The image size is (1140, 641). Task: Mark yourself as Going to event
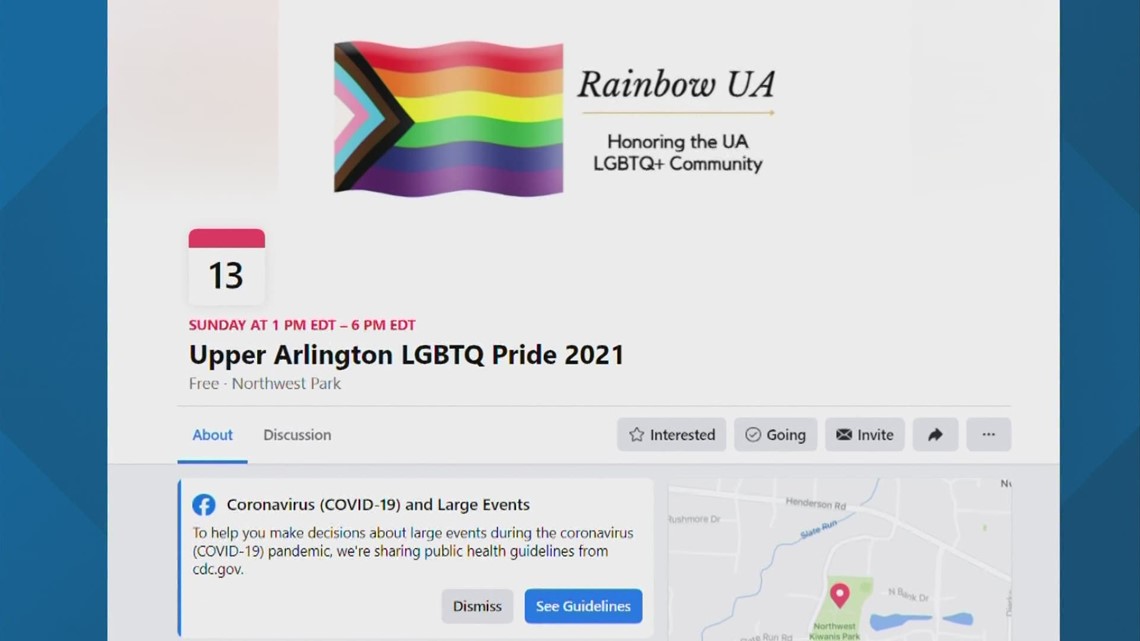(776, 435)
